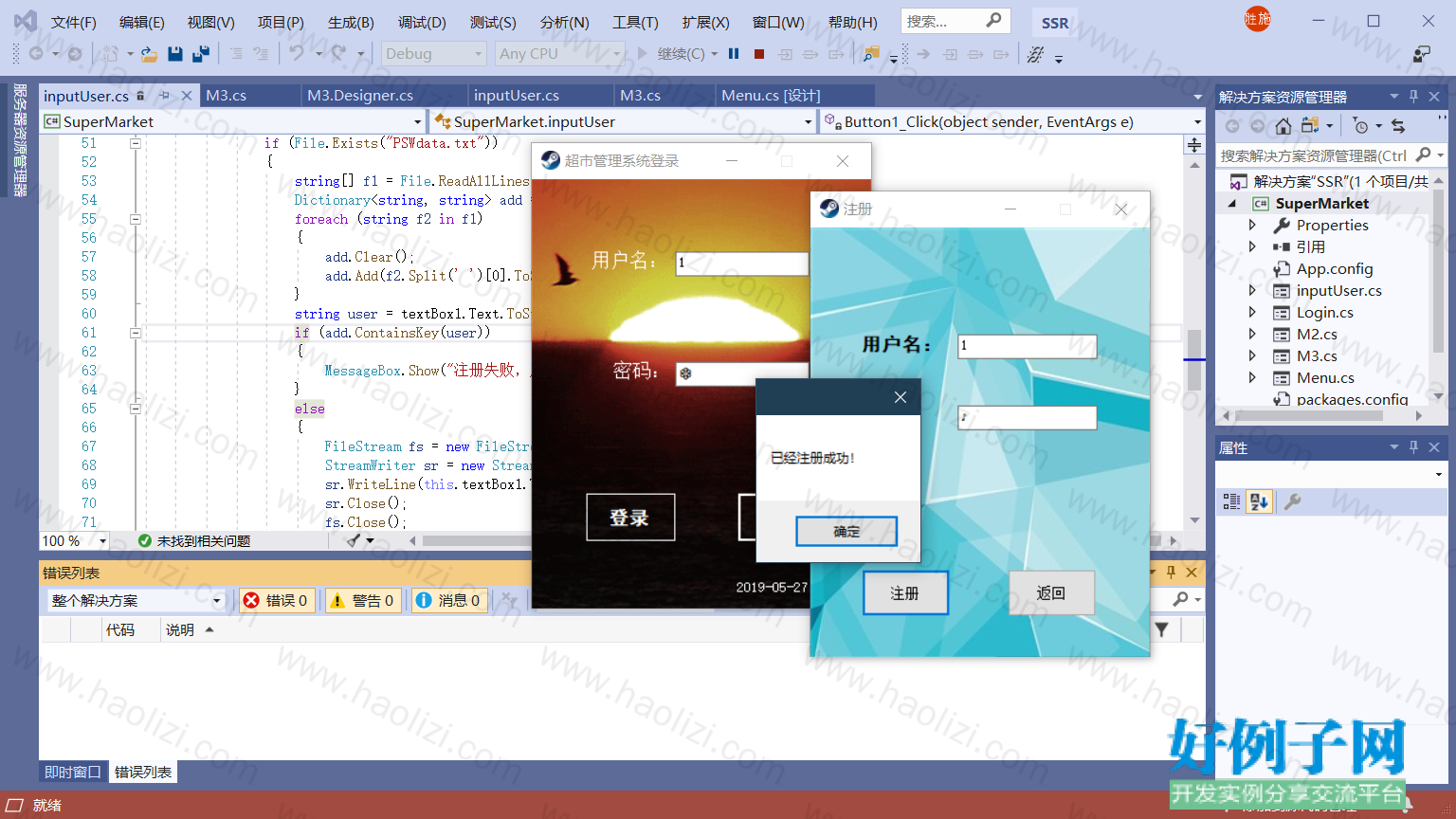Expand the Login.cs tree node

tap(1252, 313)
